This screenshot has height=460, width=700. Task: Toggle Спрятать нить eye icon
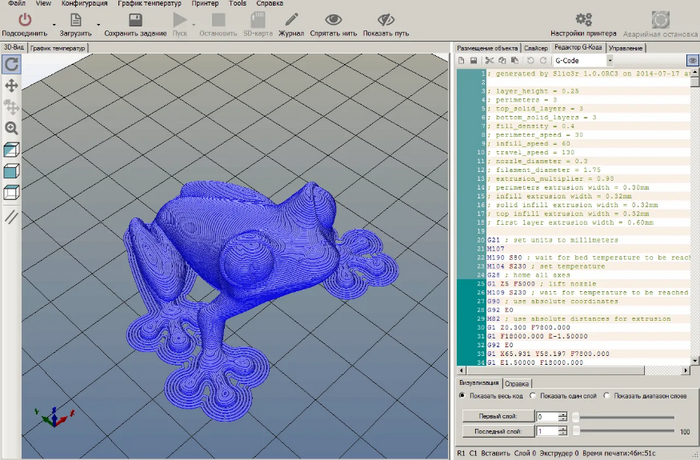click(x=333, y=19)
